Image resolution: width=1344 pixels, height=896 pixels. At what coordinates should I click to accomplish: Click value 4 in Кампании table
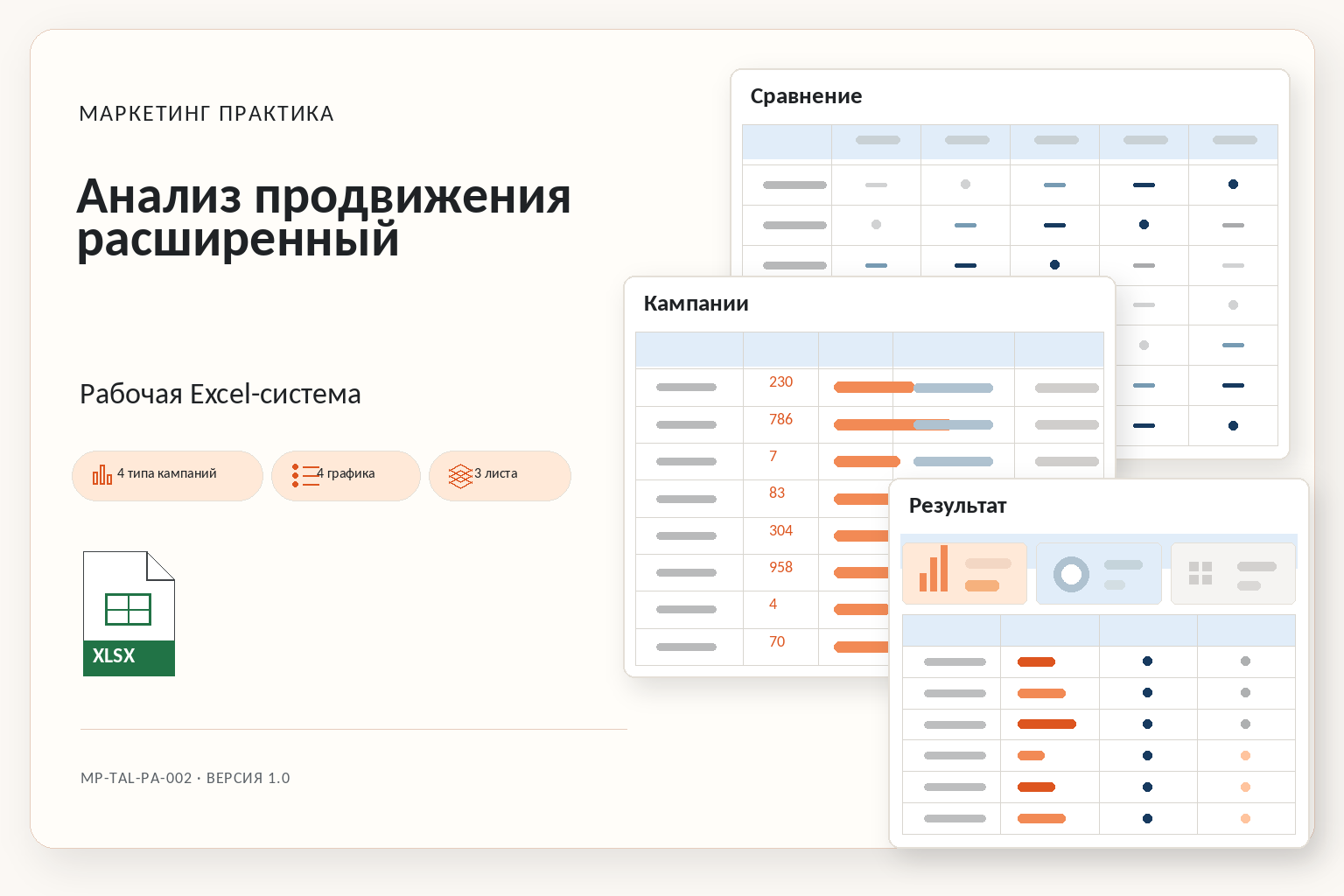(773, 604)
